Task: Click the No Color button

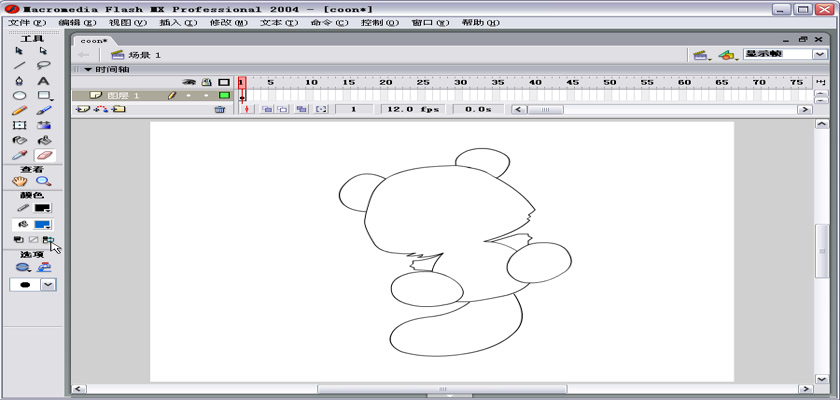Action: pos(33,240)
